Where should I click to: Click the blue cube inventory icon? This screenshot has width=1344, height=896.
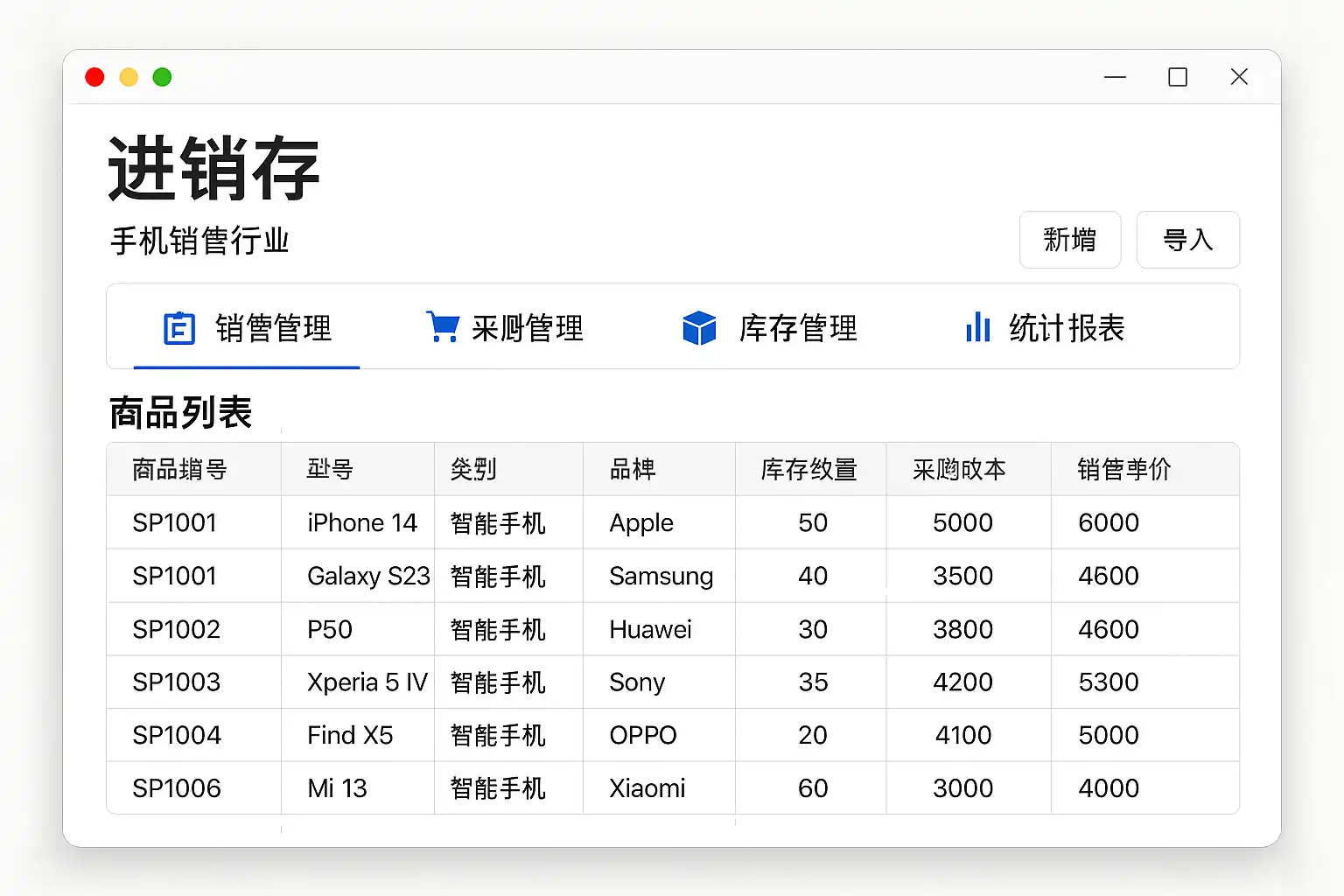click(699, 328)
